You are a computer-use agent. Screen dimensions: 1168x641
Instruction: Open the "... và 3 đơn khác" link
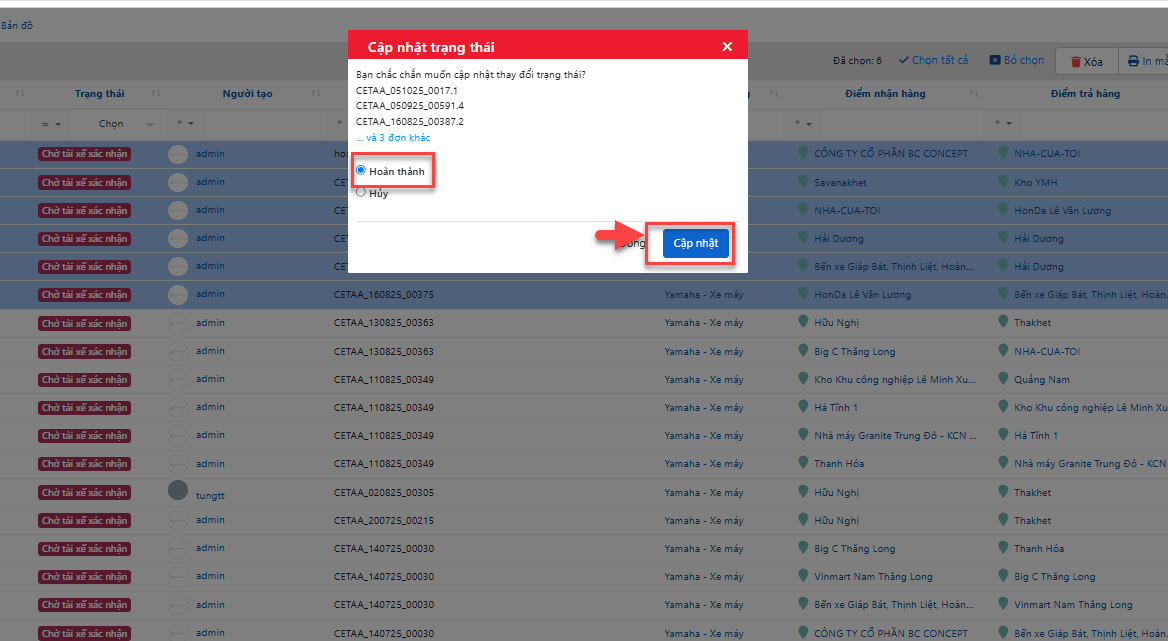(x=393, y=138)
